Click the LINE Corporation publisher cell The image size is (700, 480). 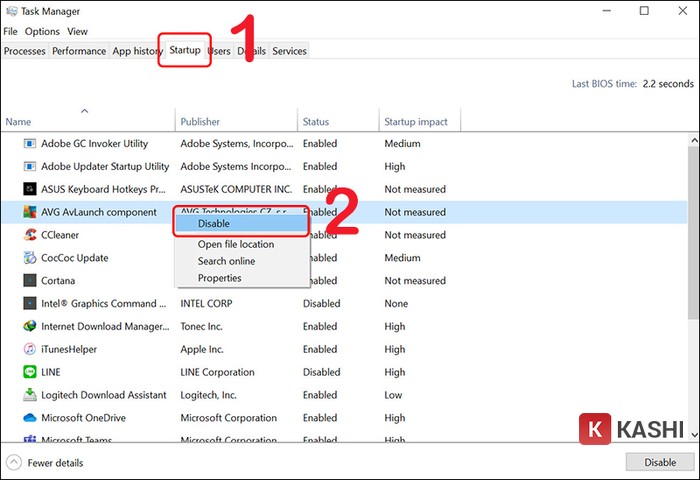(217, 372)
